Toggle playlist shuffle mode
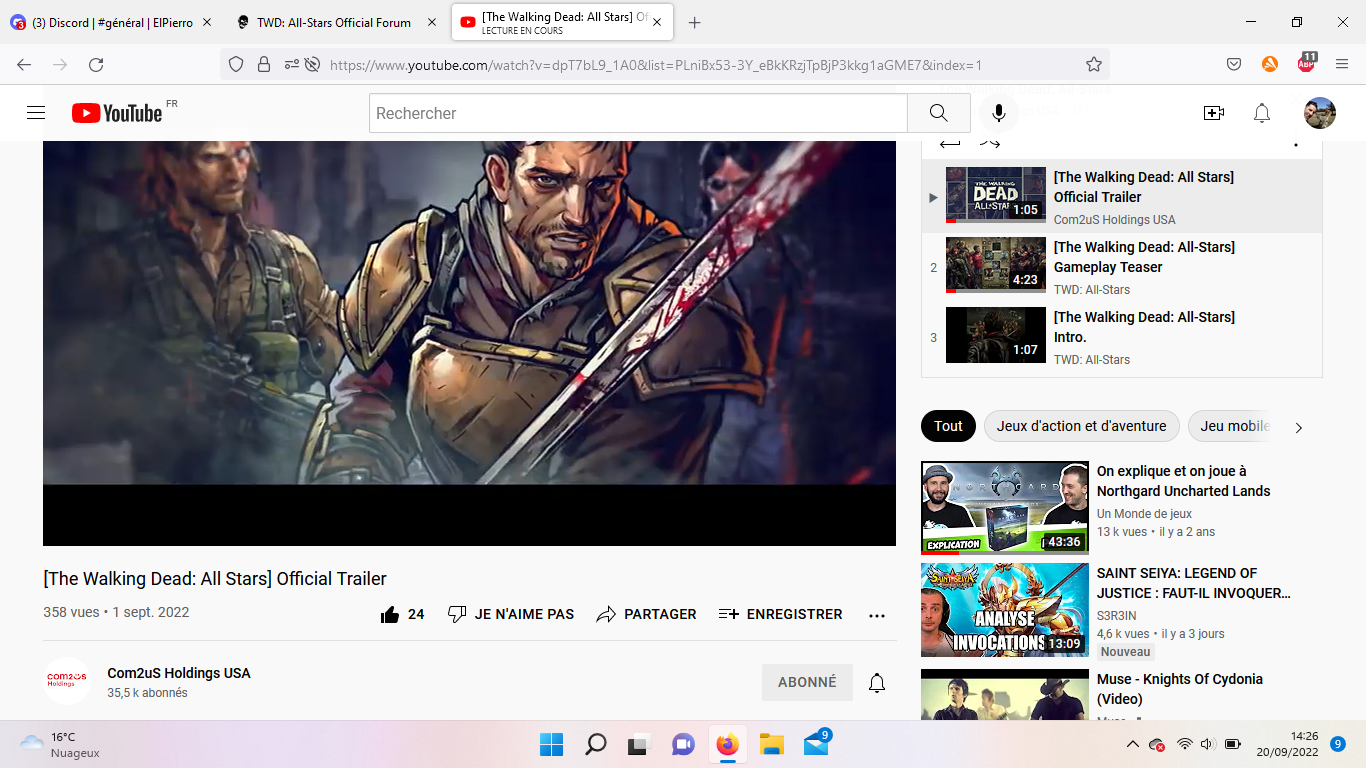Image resolution: width=1366 pixels, height=768 pixels. pos(990,144)
